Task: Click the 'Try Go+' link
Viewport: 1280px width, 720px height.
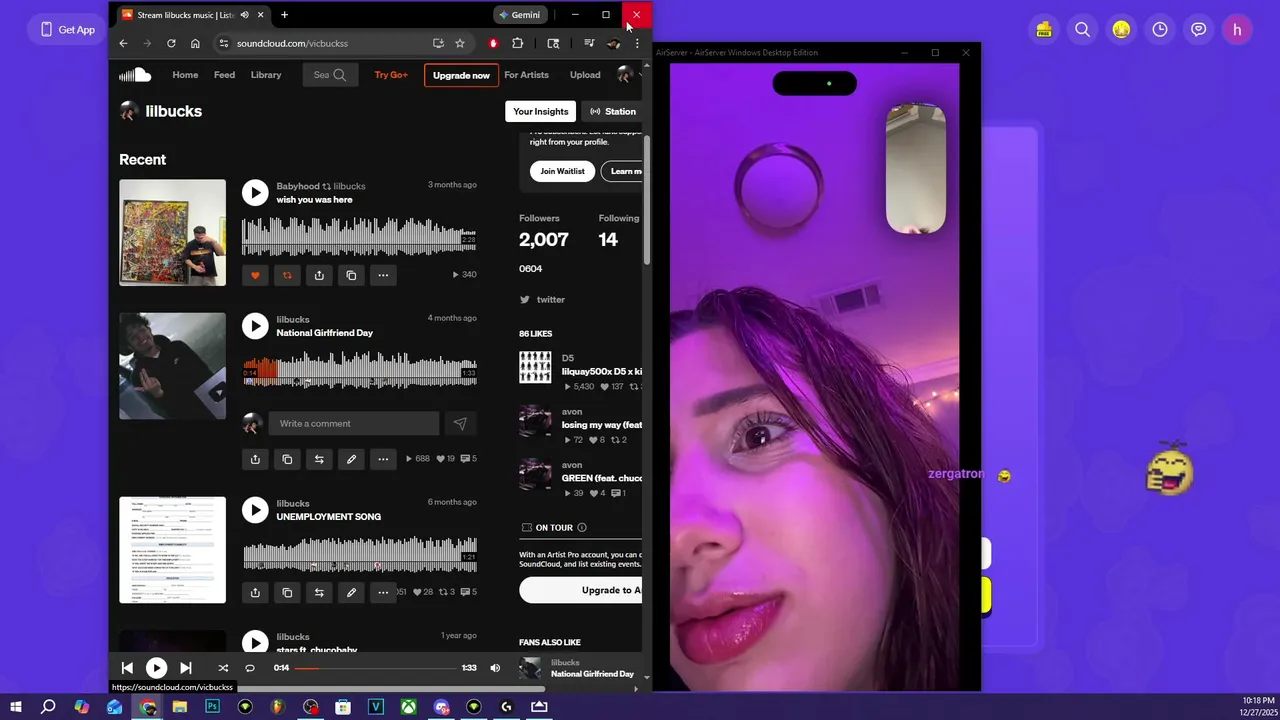Action: coord(391,75)
